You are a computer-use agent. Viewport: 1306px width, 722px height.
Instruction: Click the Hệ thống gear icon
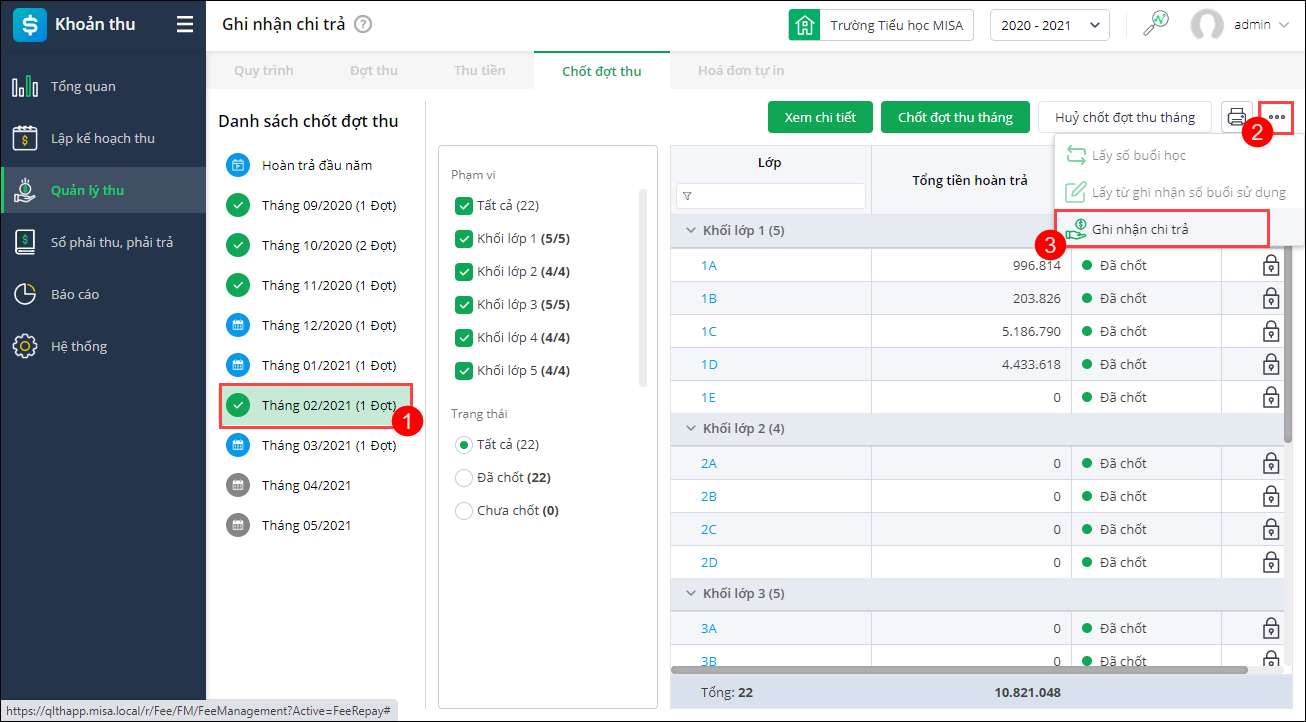point(25,346)
